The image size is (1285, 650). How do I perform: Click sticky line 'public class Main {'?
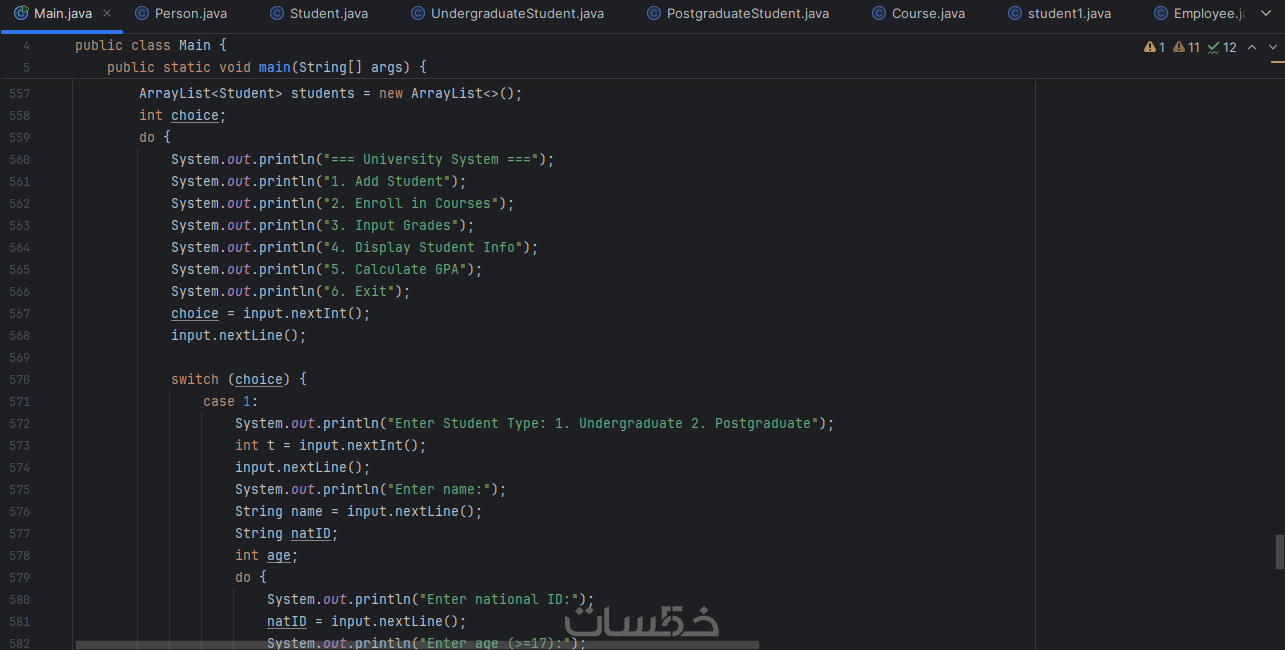coord(151,46)
